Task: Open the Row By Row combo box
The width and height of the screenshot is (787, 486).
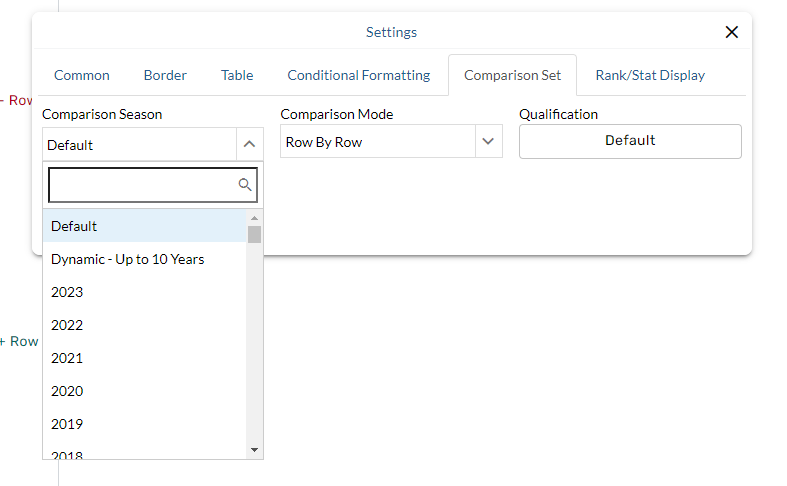Action: [376, 142]
